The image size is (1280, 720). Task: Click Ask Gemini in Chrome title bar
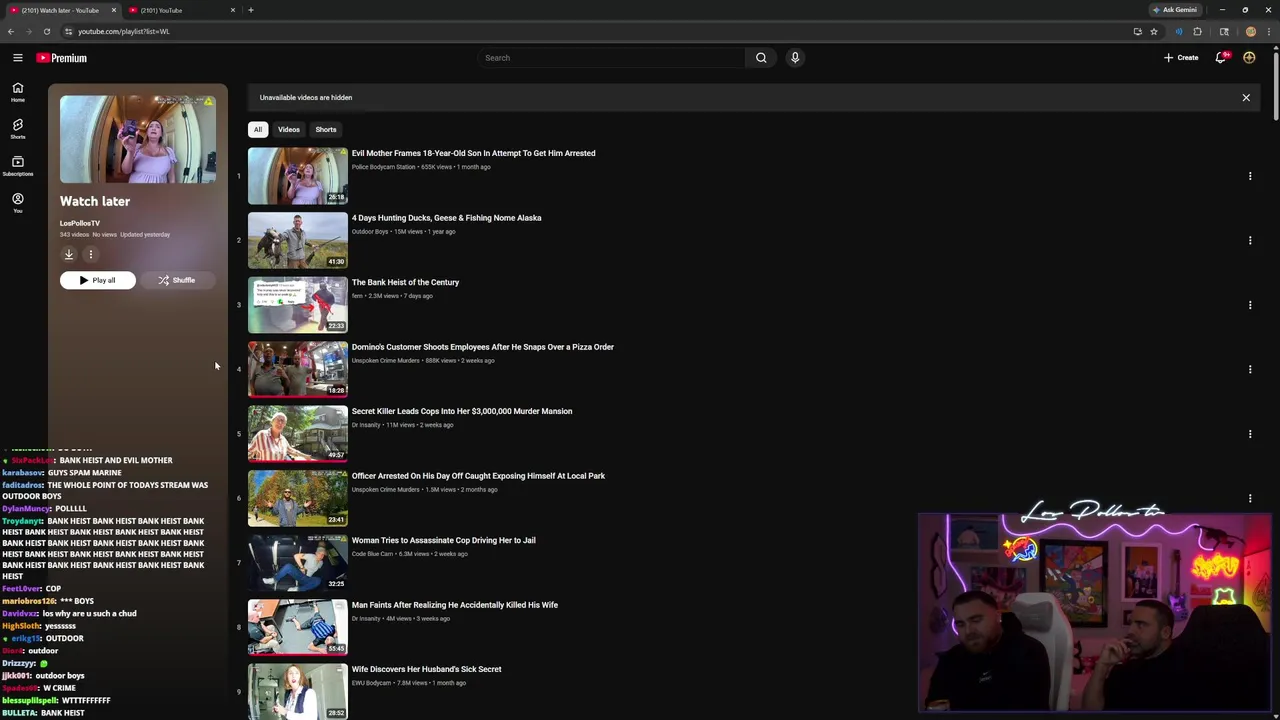coord(1175,10)
